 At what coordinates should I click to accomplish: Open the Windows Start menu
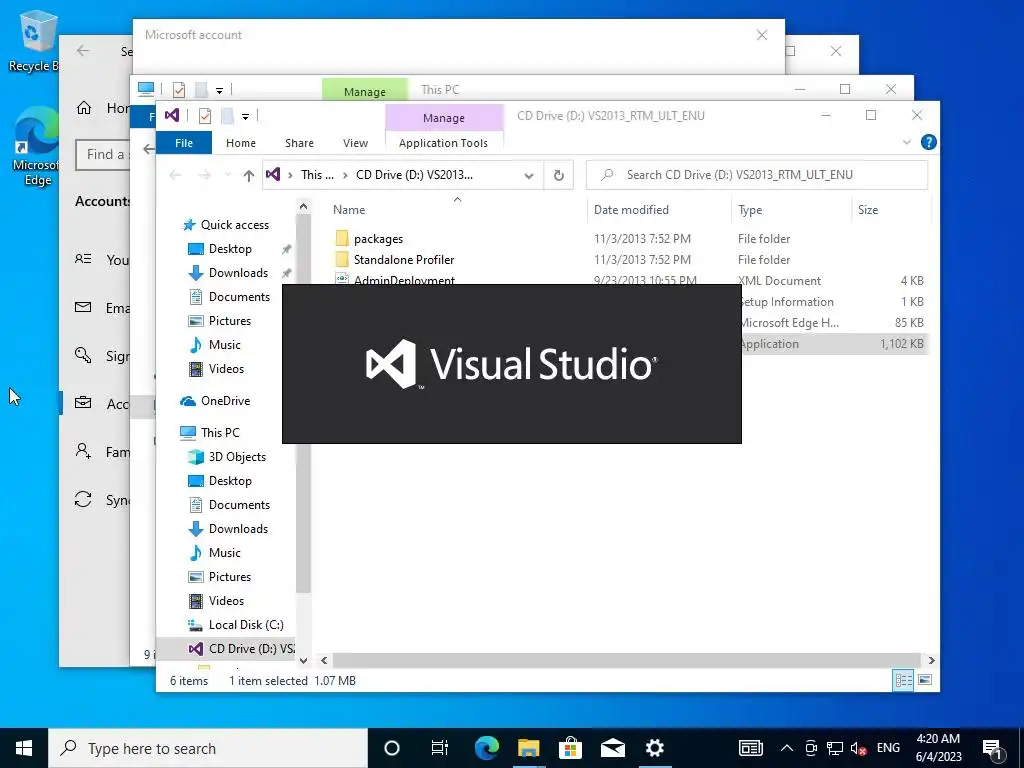coord(24,748)
